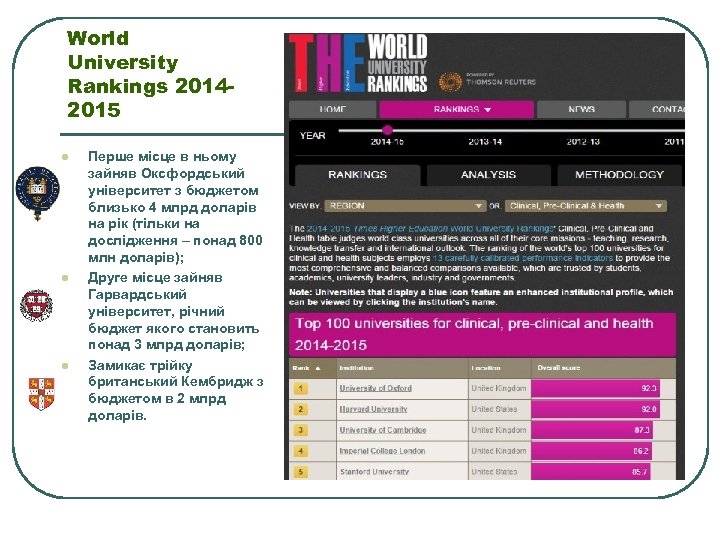
Task: Select the 2014-15 slider handle on year slider
Action: (387, 130)
